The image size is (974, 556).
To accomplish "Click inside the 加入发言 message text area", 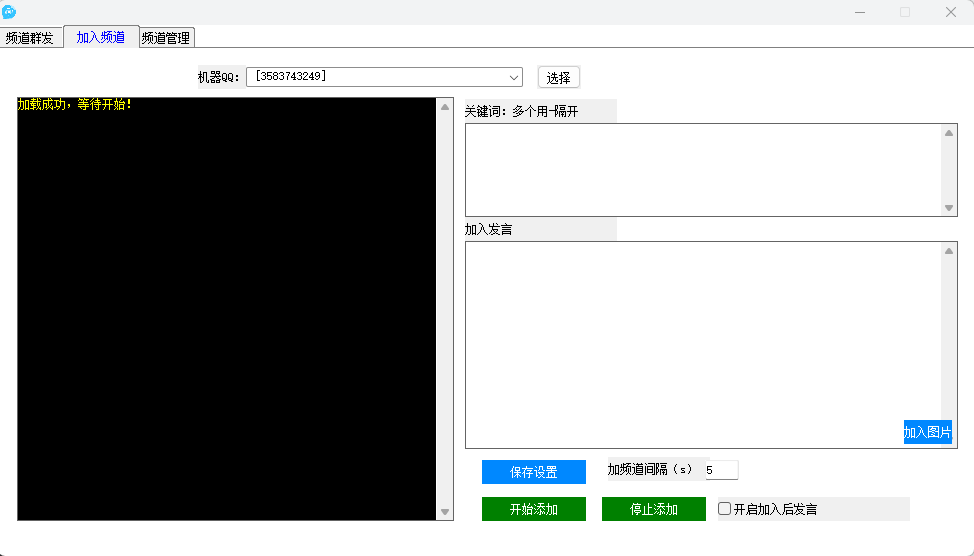I will click(x=702, y=330).
